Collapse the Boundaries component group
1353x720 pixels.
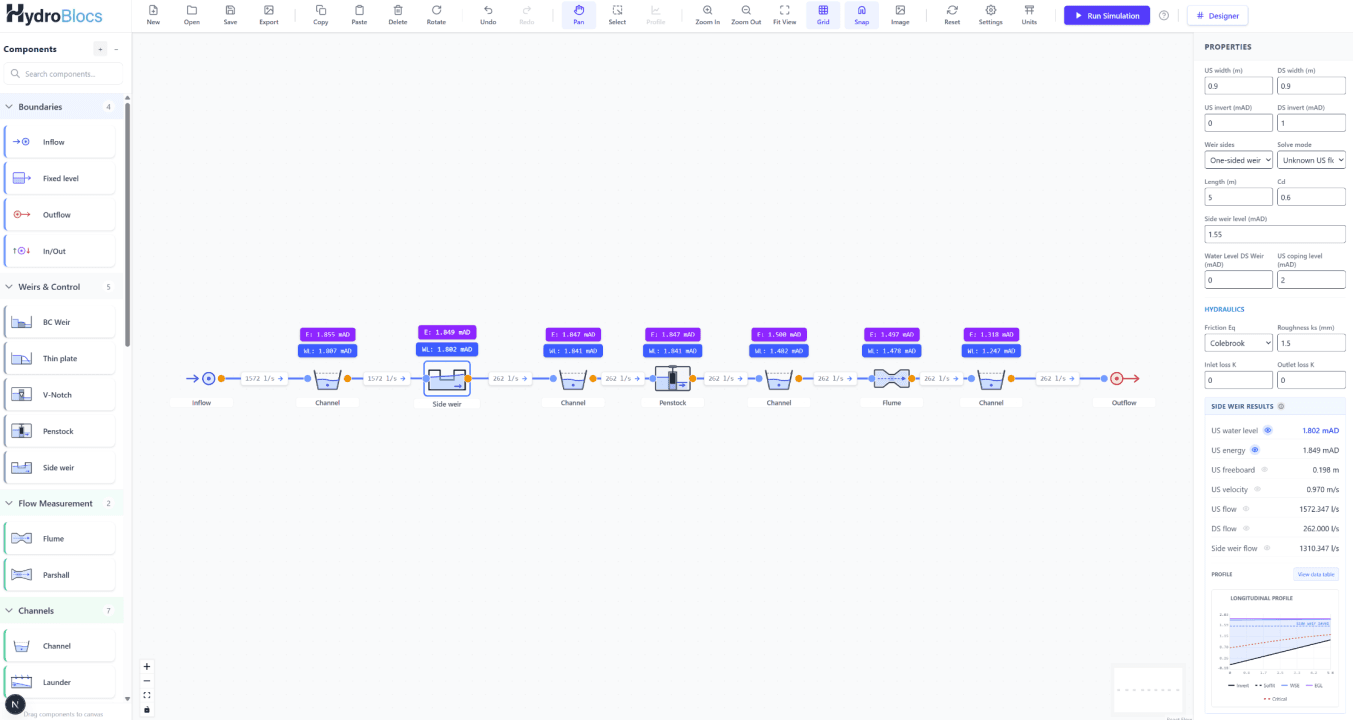10,107
